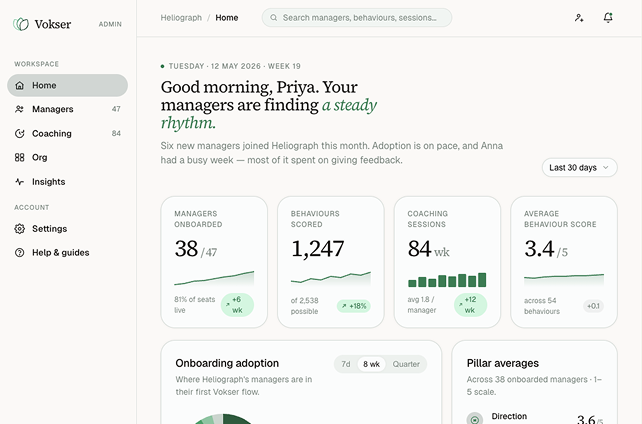This screenshot has height=424, width=642.
Task: Click the +12 wk trend badge
Action: coord(470,305)
